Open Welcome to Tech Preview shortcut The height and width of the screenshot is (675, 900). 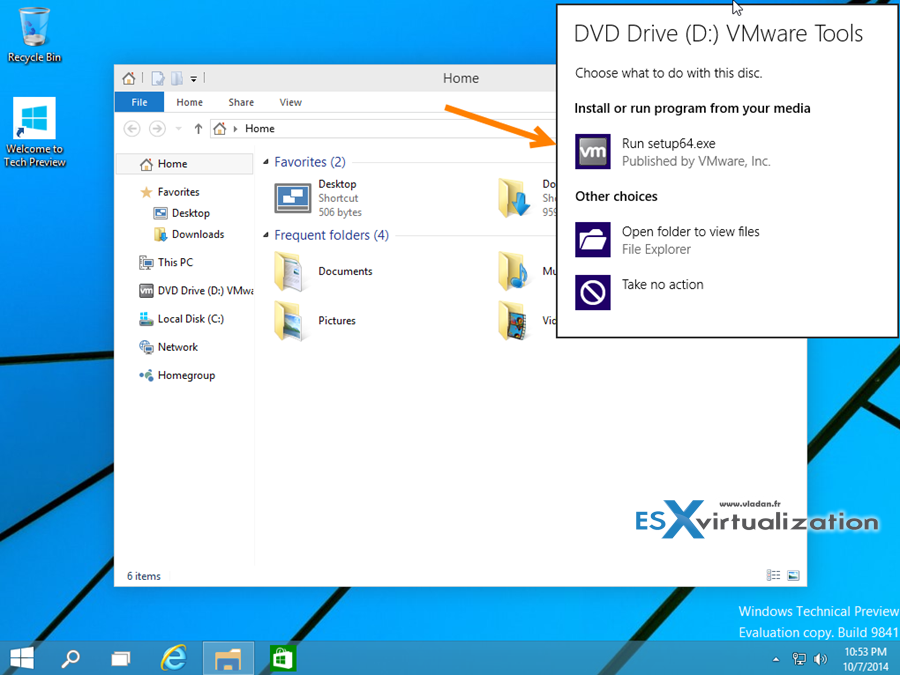(34, 133)
